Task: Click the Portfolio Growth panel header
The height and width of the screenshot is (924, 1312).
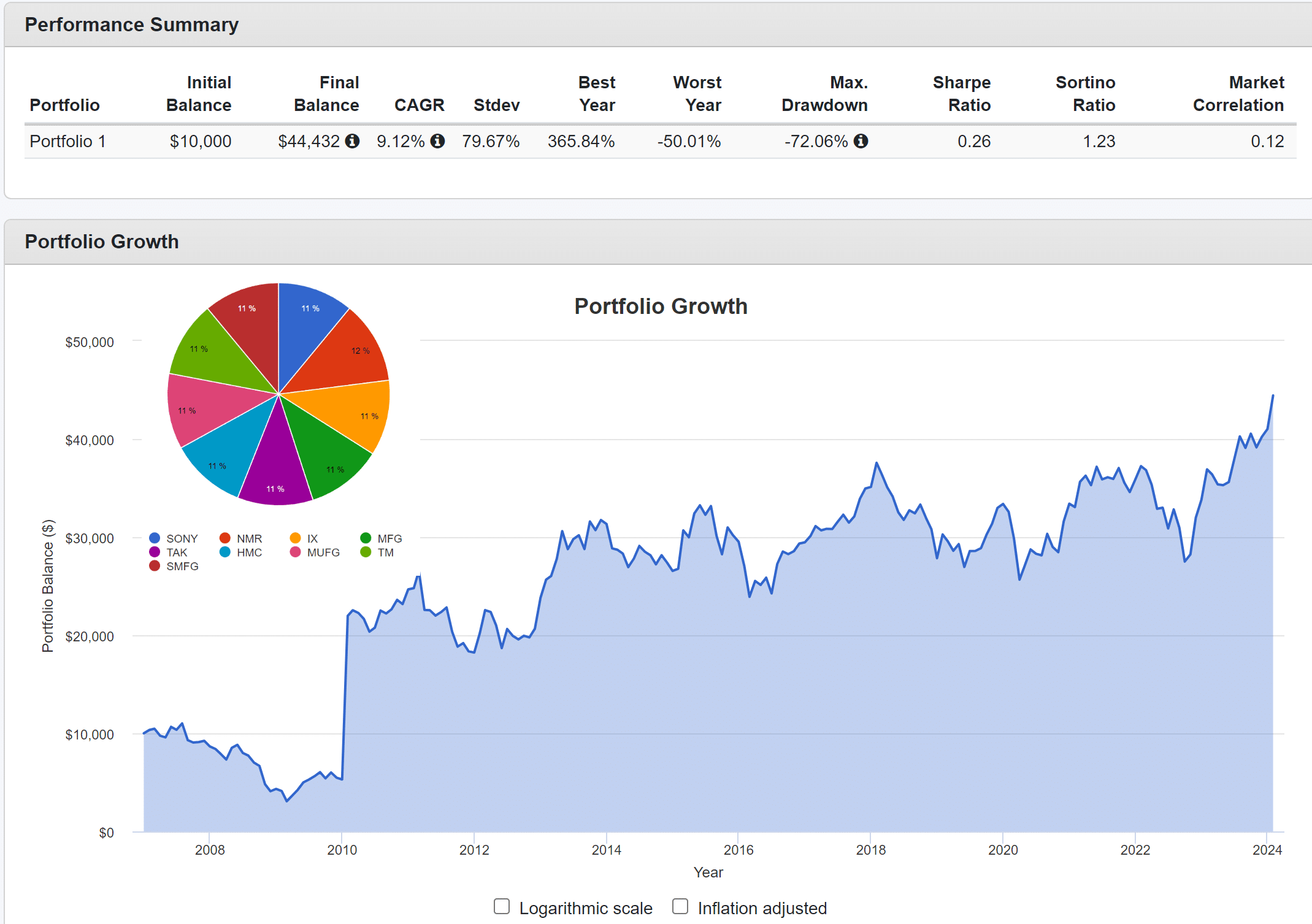Action: pyautogui.click(x=102, y=242)
